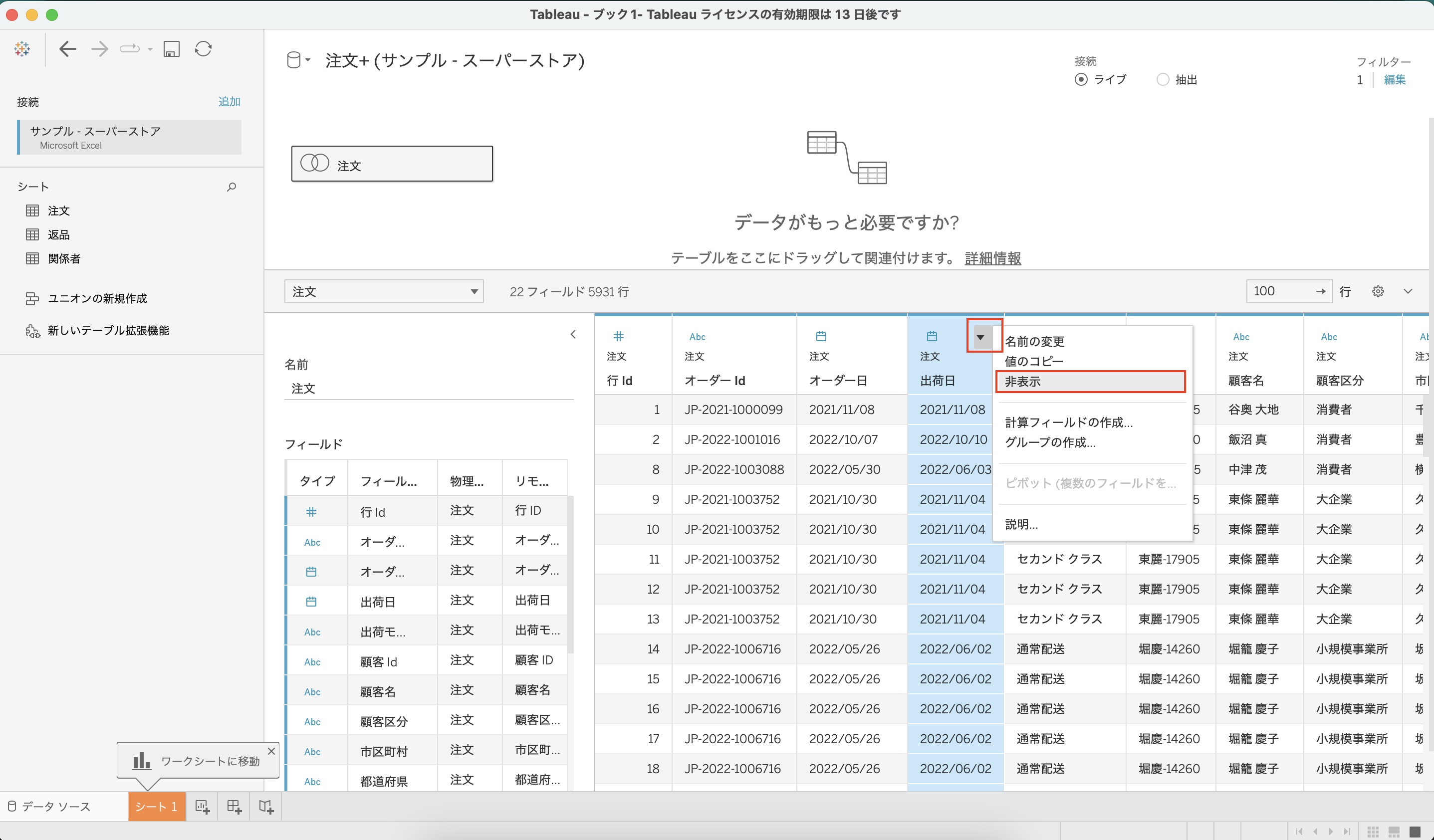Create a new worksheet from the bottom bar
The image size is (1434, 840).
click(x=202, y=806)
